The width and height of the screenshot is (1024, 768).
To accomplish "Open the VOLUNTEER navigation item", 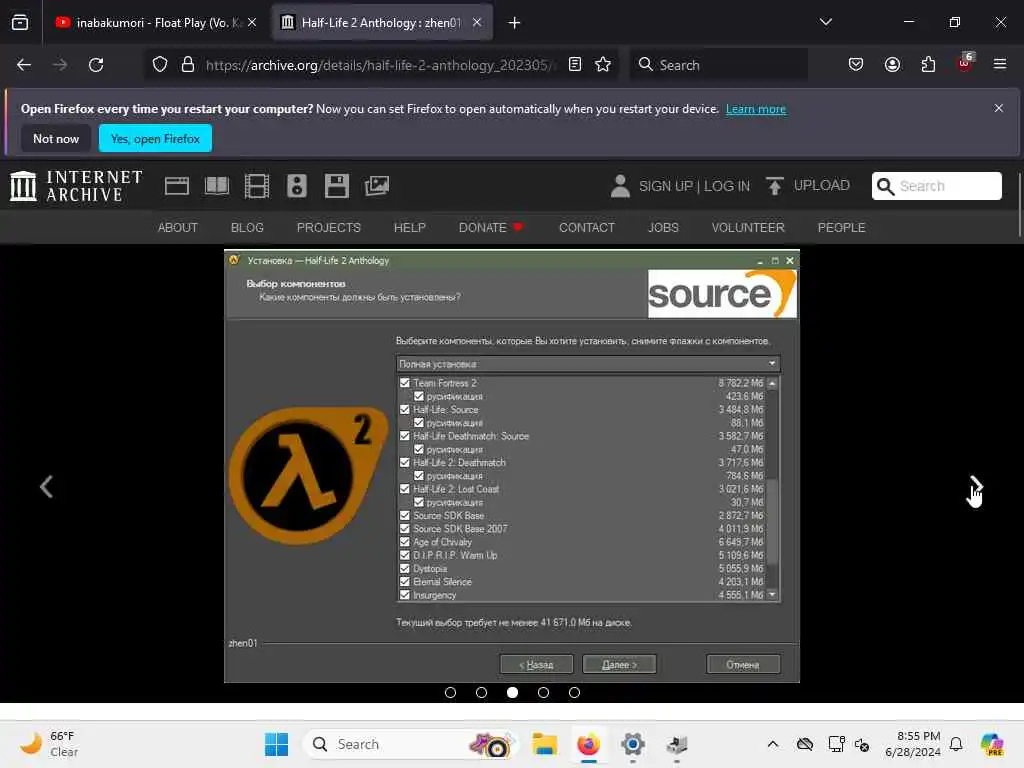I will coord(748,227).
